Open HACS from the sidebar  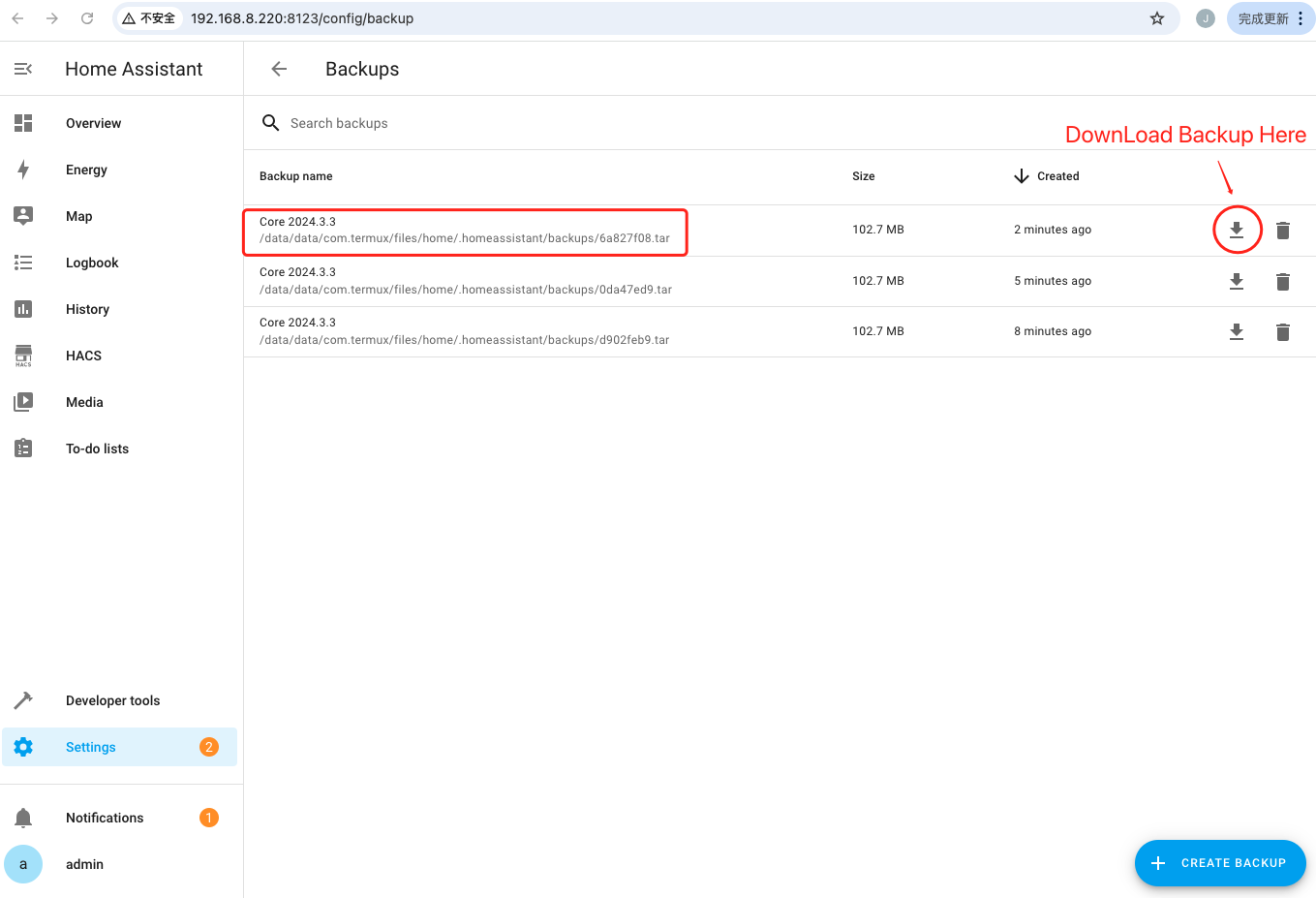click(x=83, y=356)
